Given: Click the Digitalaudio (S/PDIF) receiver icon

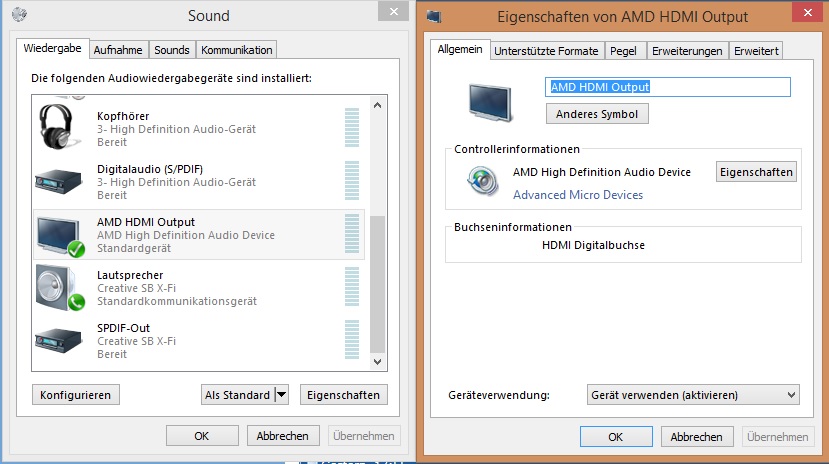Looking at the screenshot, I should pos(59,181).
